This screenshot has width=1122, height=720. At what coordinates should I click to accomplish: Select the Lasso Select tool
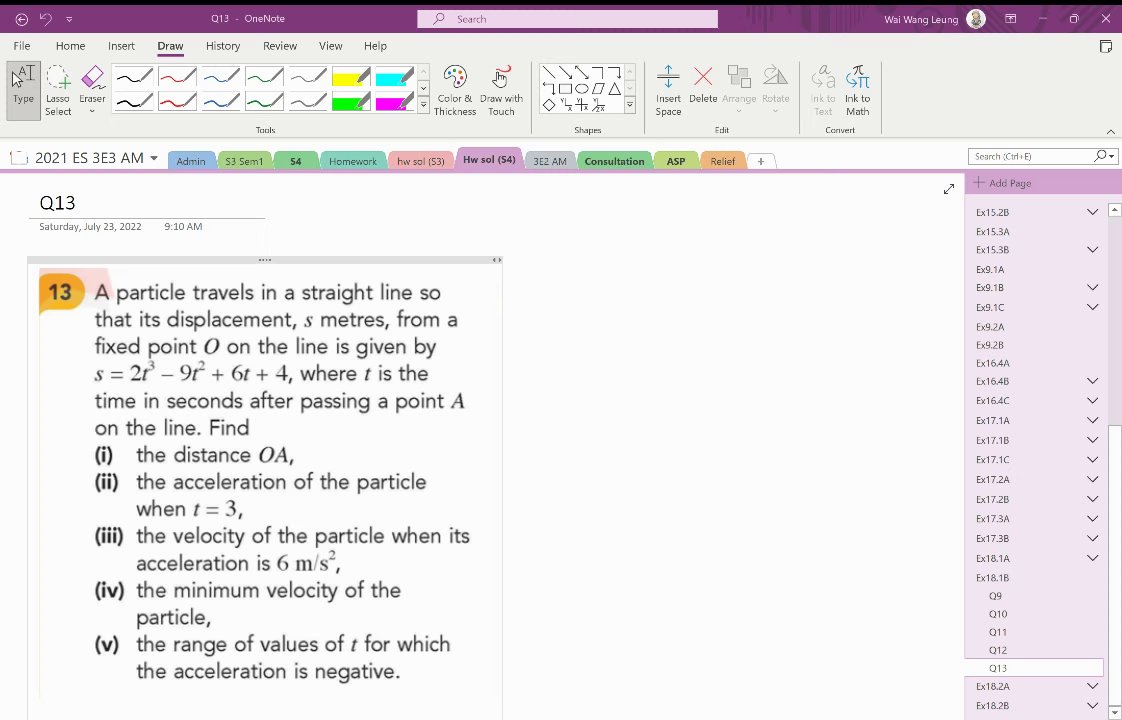(58, 90)
